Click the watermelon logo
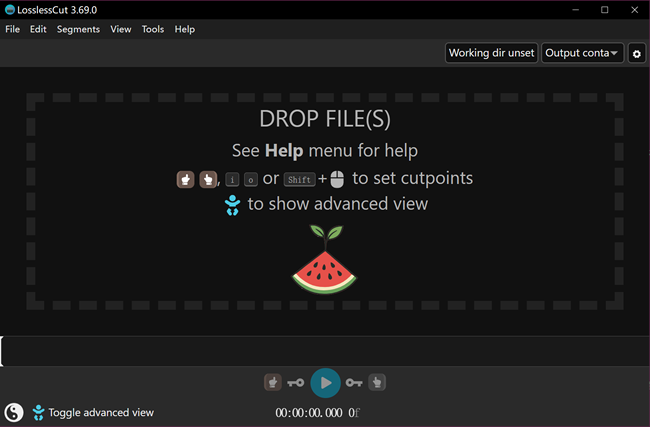The image size is (650, 427). click(325, 260)
